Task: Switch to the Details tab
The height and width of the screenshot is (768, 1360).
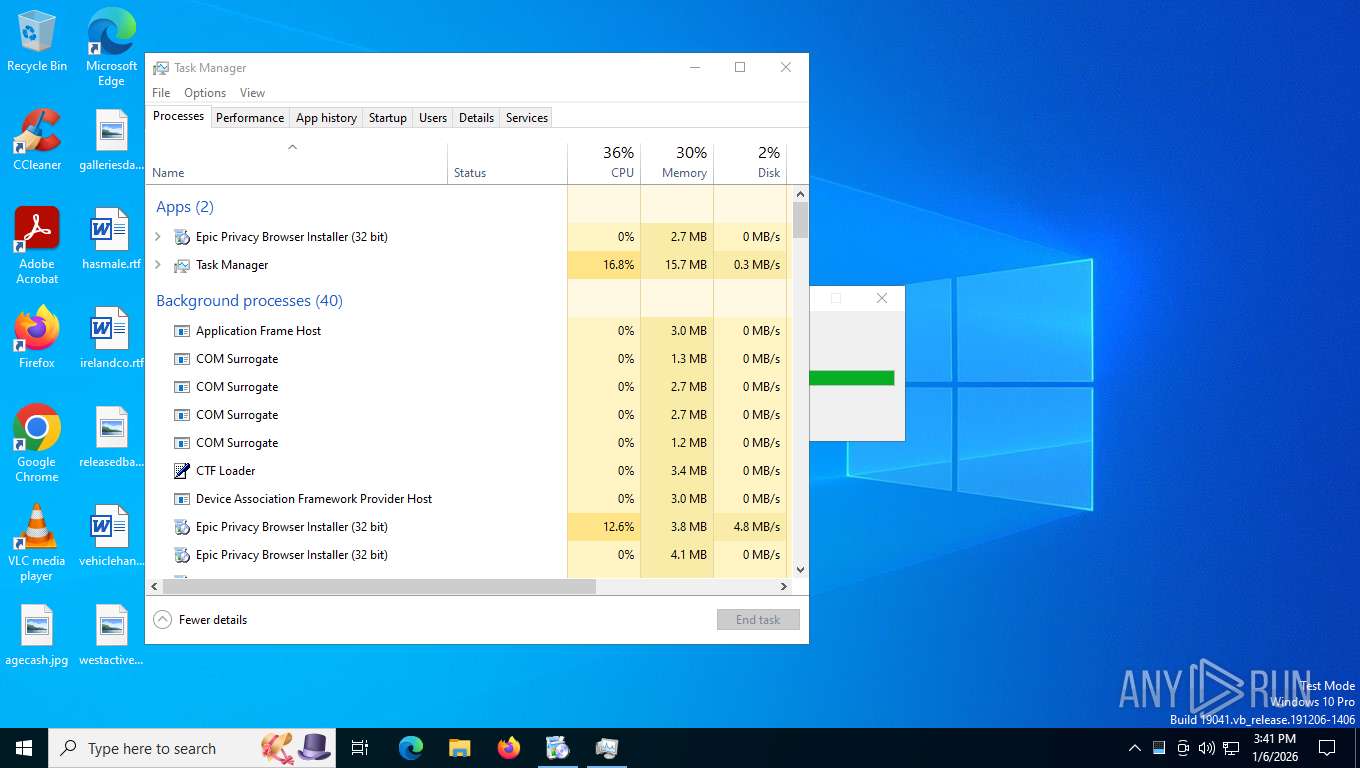Action: coord(476,118)
